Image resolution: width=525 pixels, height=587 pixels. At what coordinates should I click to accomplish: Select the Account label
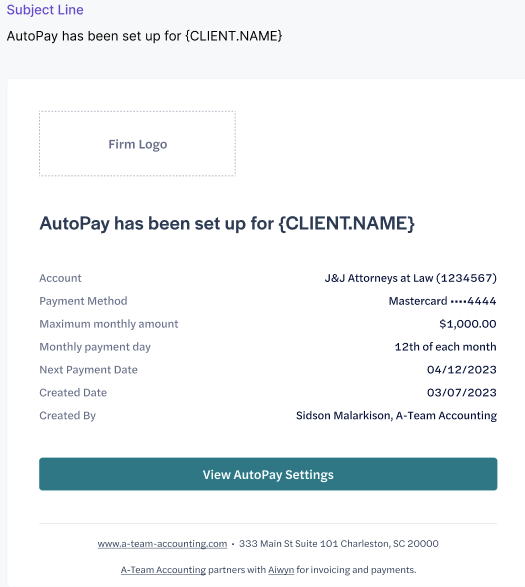point(60,278)
